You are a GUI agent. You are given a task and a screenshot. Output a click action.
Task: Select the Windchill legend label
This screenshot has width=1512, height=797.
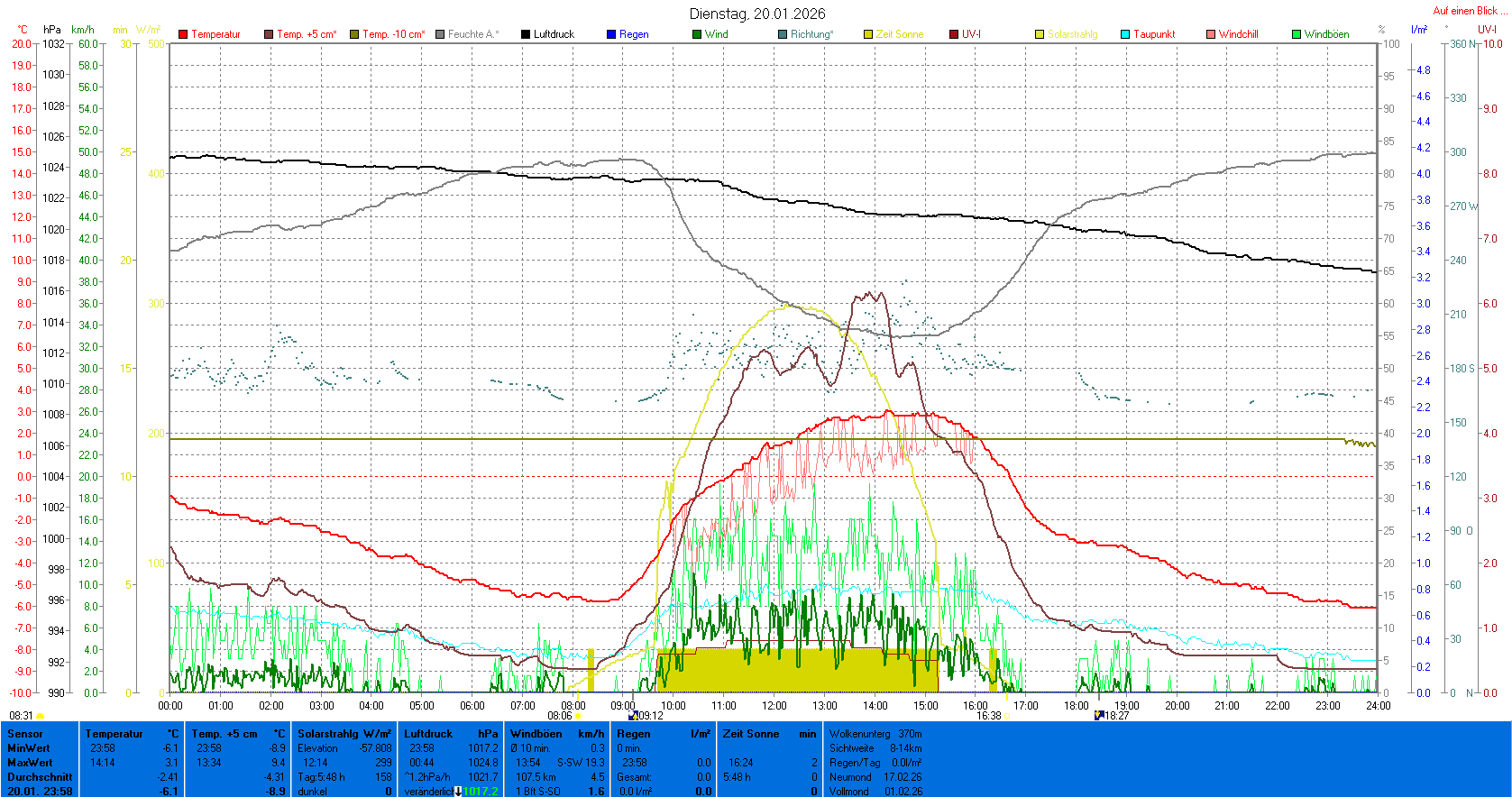click(1238, 34)
